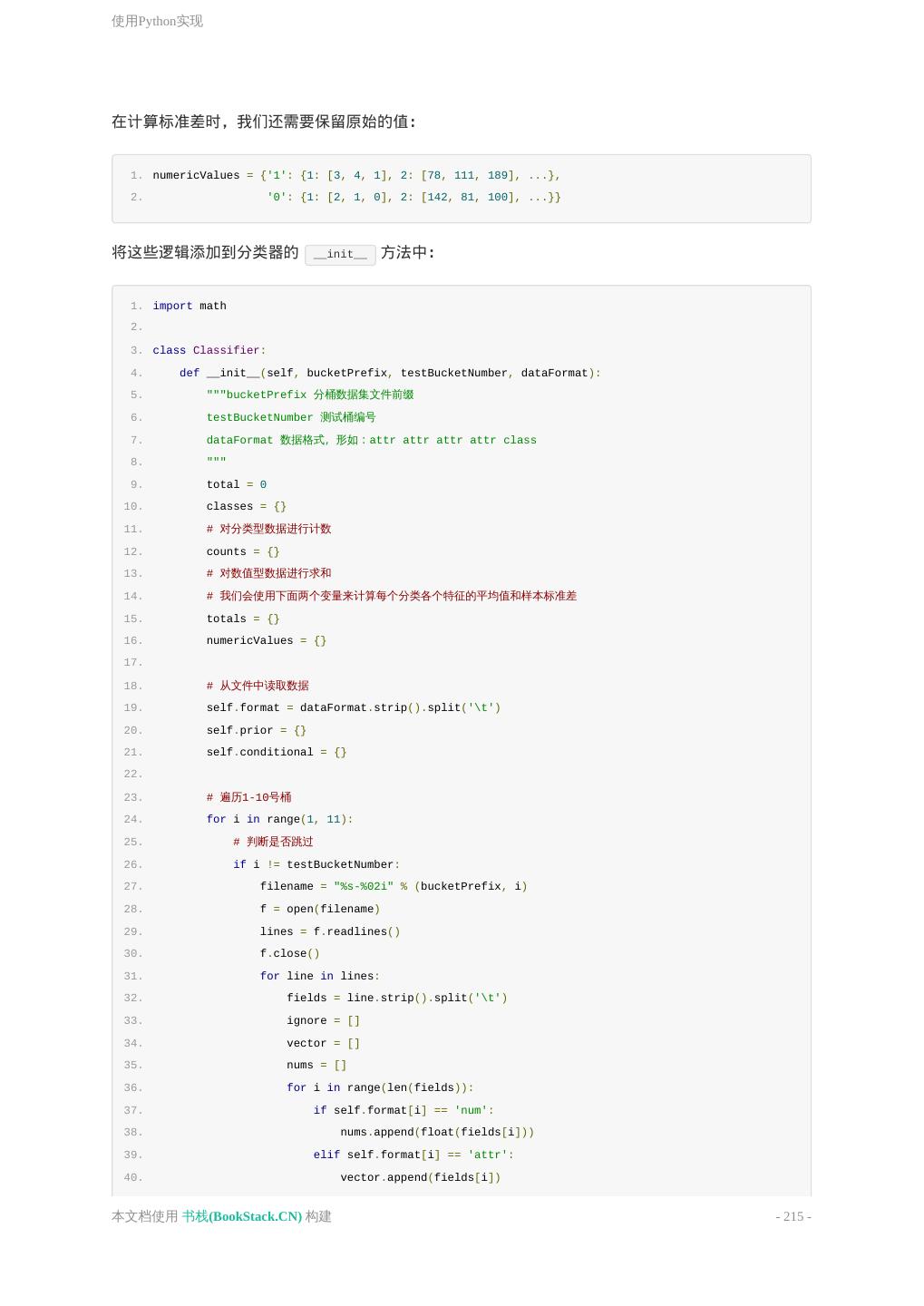
Task: Click the header text 使用Python实现
Action: pyautogui.click(x=157, y=21)
